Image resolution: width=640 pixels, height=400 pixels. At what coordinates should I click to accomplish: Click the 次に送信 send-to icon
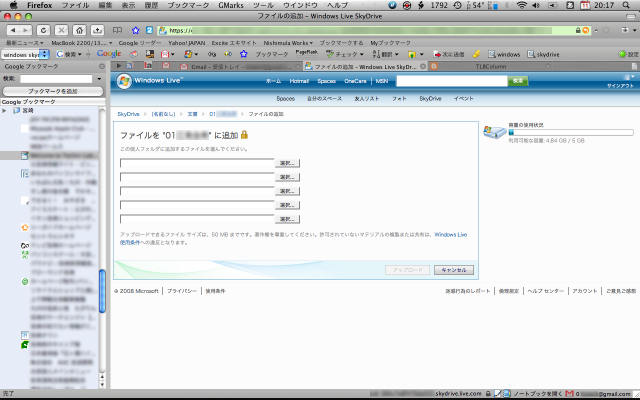449,54
